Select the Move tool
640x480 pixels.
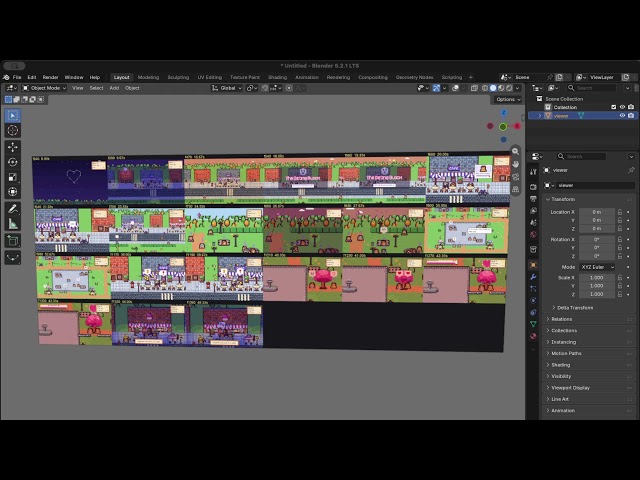coord(13,147)
